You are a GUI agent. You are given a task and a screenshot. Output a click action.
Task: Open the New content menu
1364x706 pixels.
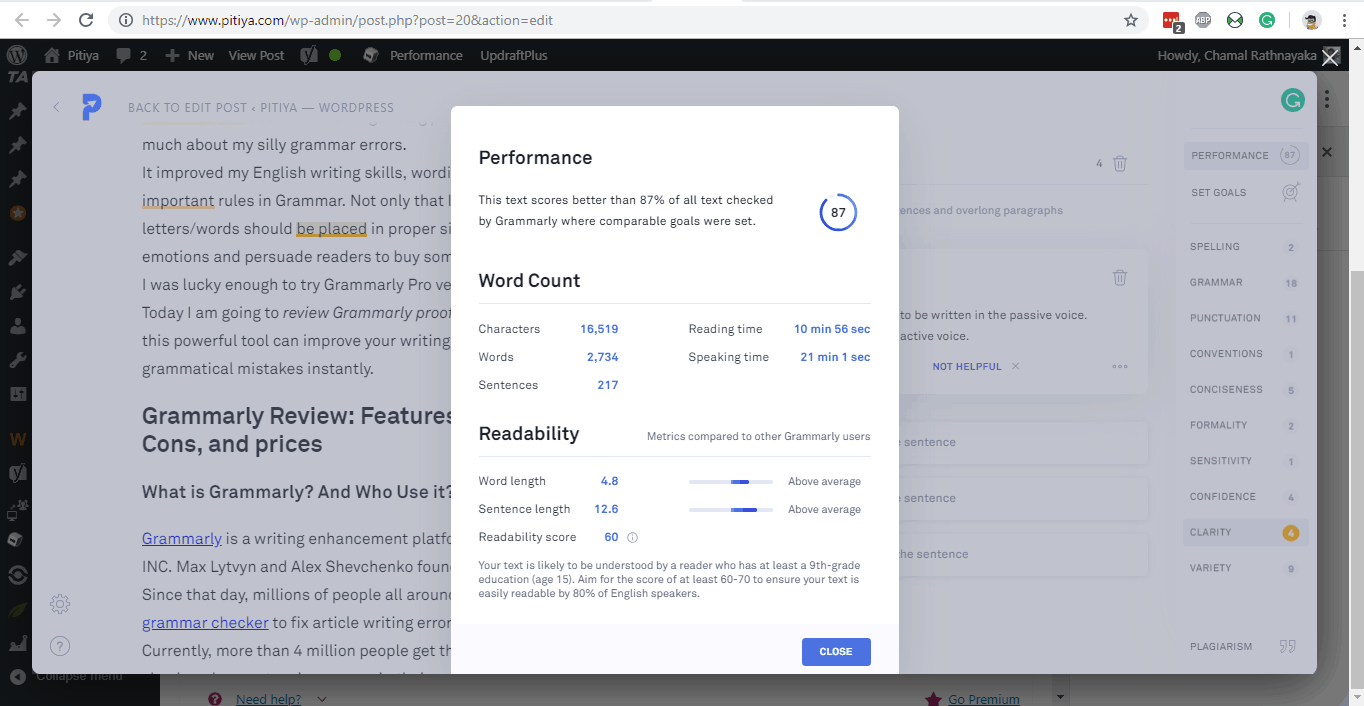(190, 55)
